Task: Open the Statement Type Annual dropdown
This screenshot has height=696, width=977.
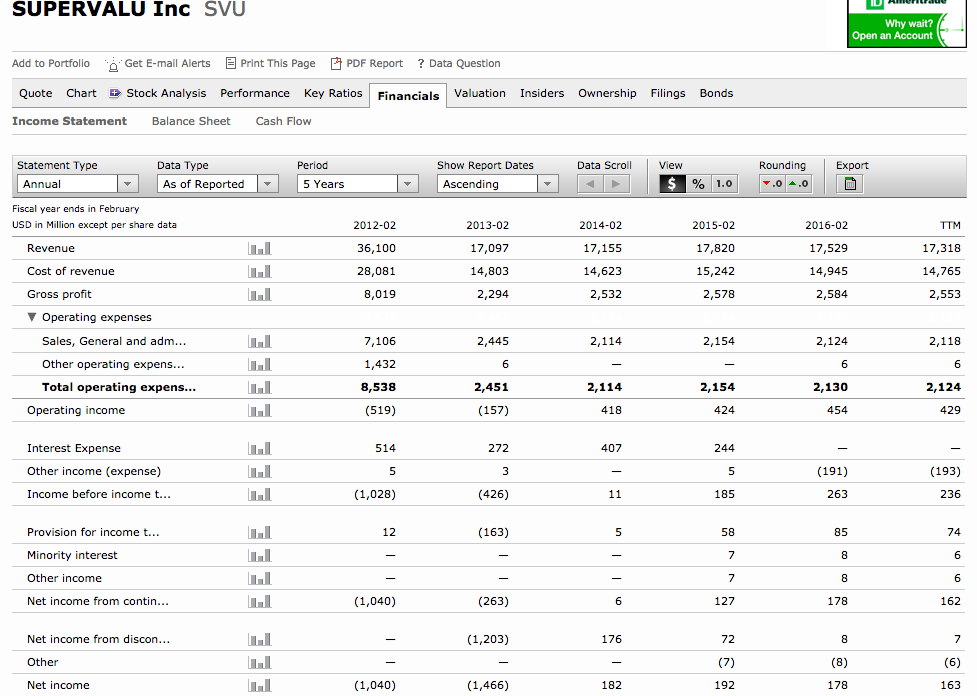Action: pos(77,184)
